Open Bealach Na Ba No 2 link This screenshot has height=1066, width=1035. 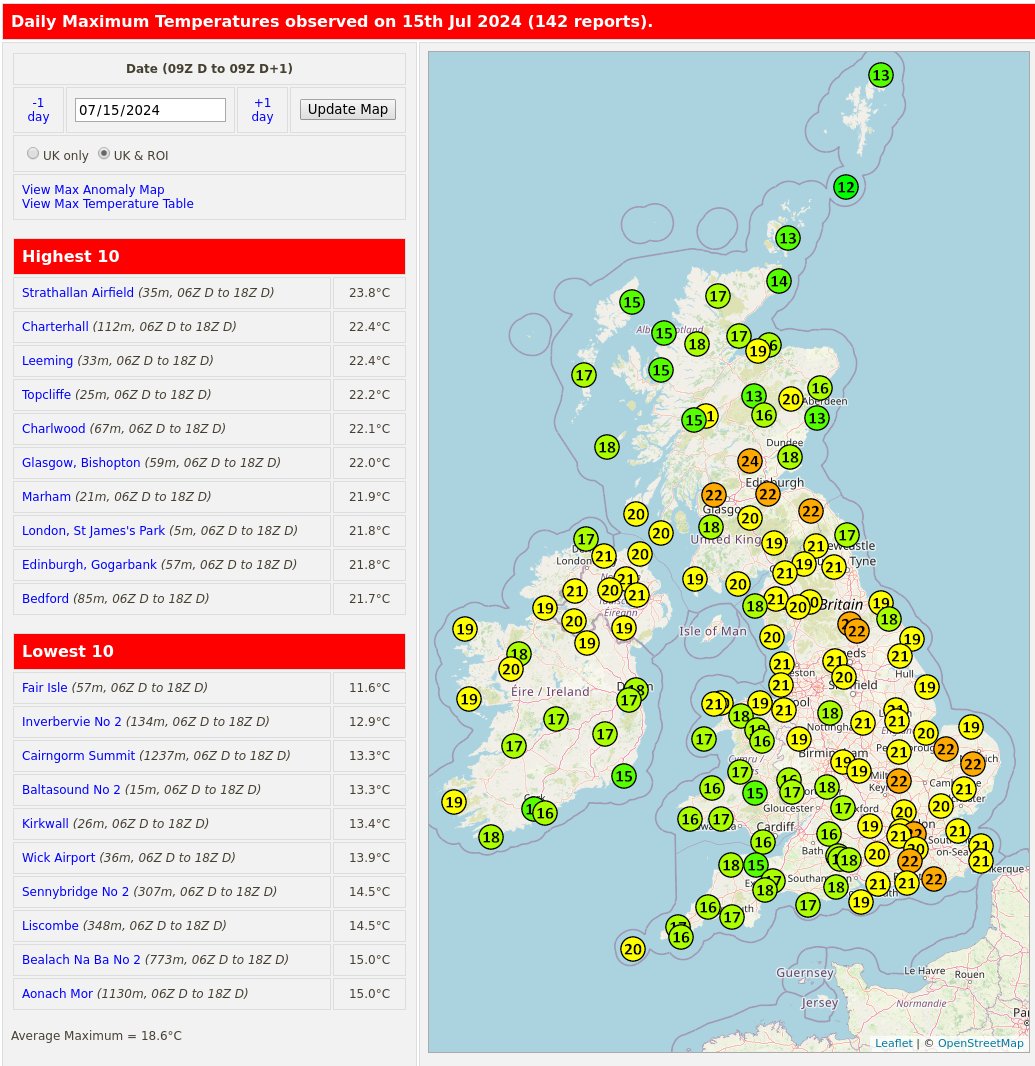point(81,959)
